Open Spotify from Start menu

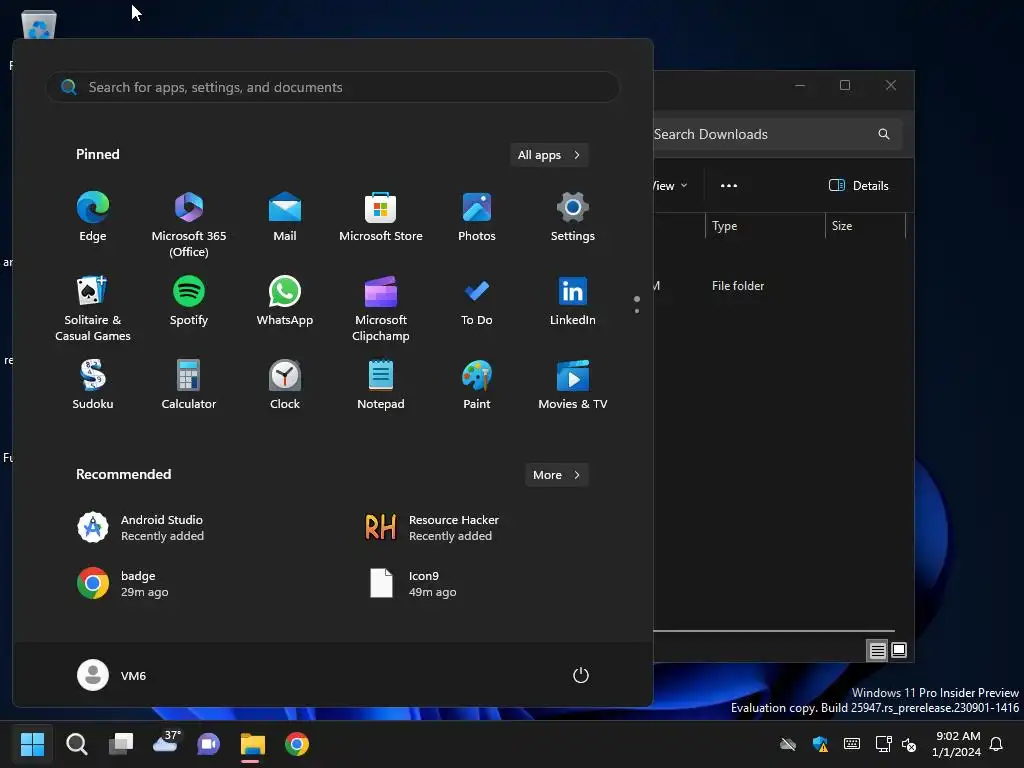[189, 300]
